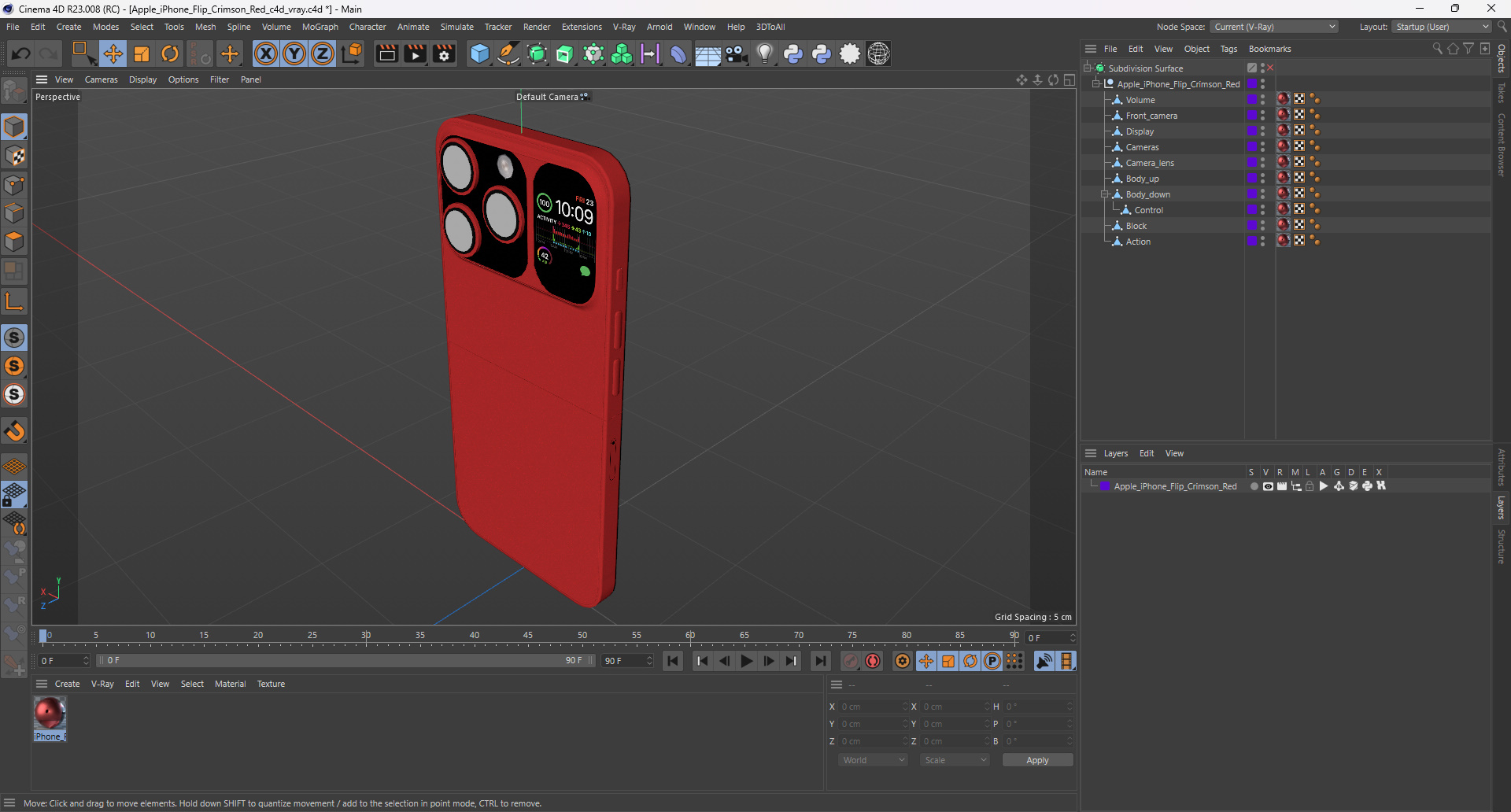Screen dimensions: 1511x812
Task: Open the Object manager Tags menu
Action: pos(1228,49)
